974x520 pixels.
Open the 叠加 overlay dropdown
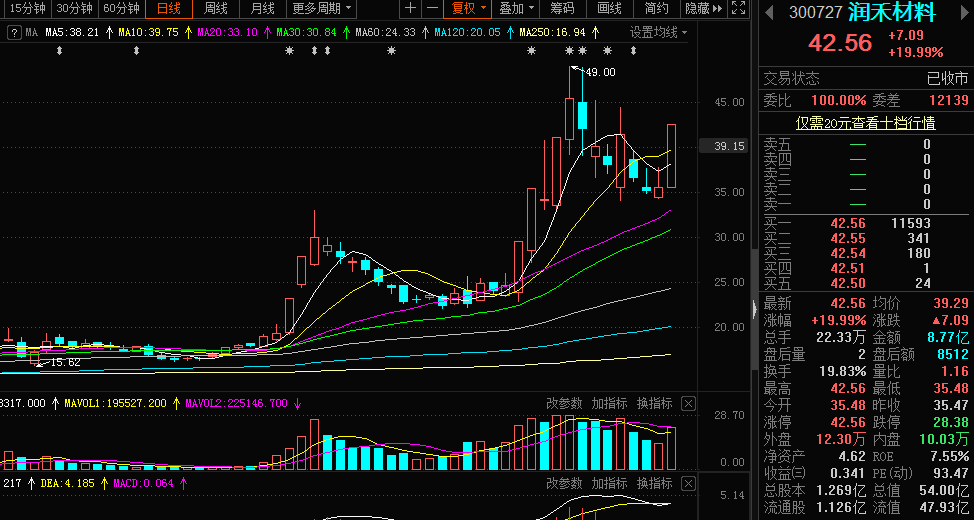pyautogui.click(x=516, y=9)
